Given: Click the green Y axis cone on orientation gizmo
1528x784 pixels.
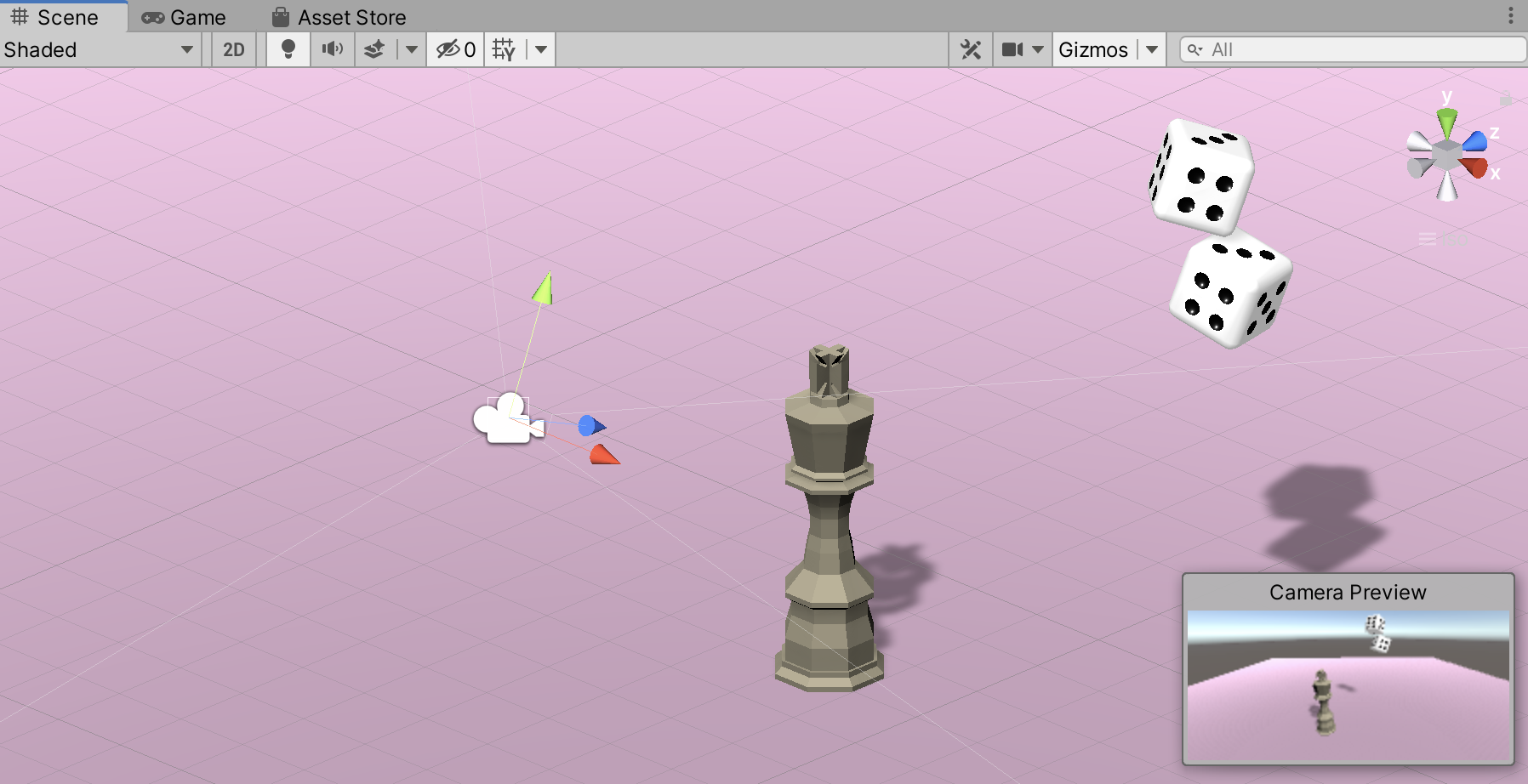Looking at the screenshot, I should (1447, 122).
